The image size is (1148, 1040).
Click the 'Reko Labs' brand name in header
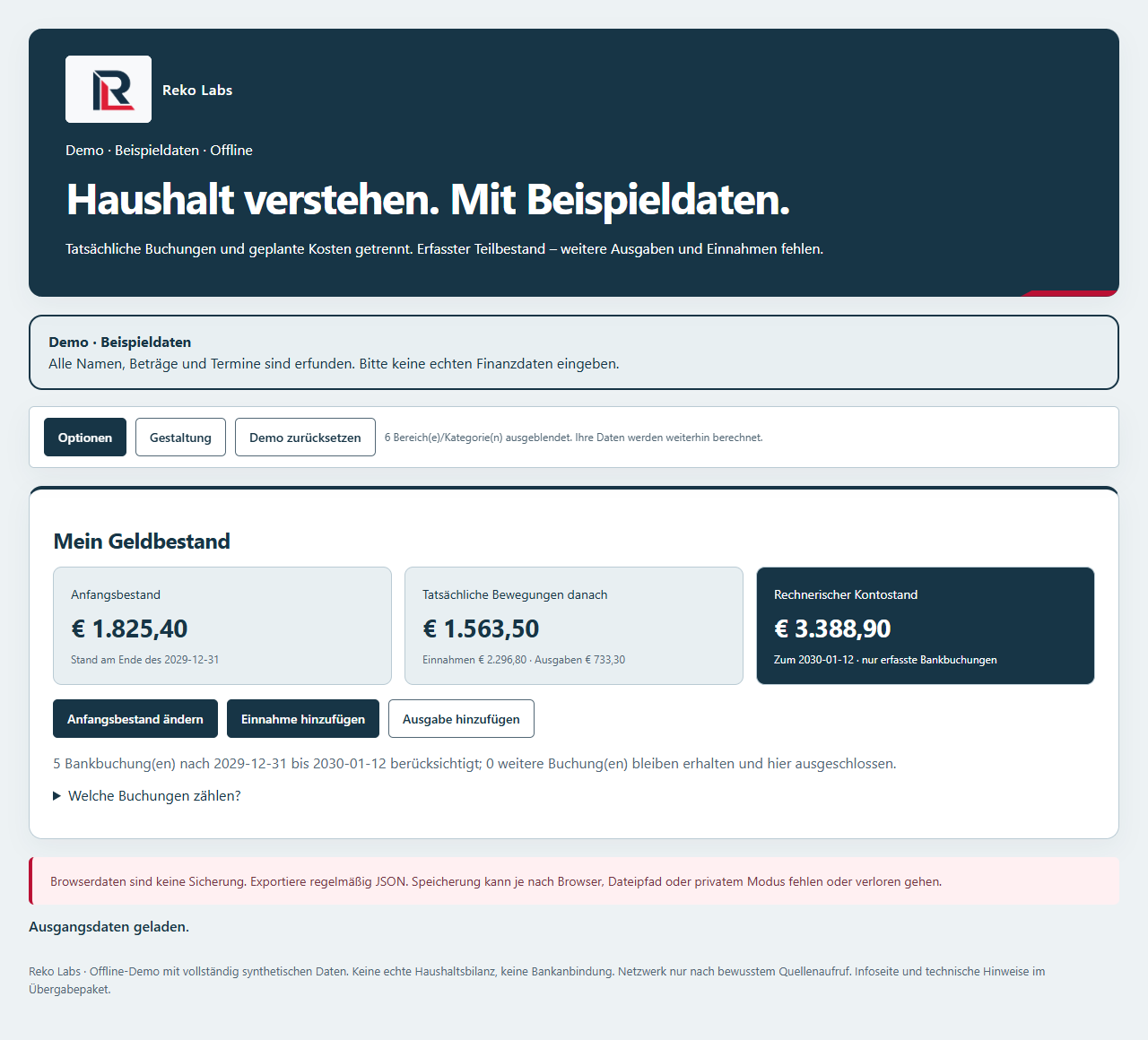197,90
